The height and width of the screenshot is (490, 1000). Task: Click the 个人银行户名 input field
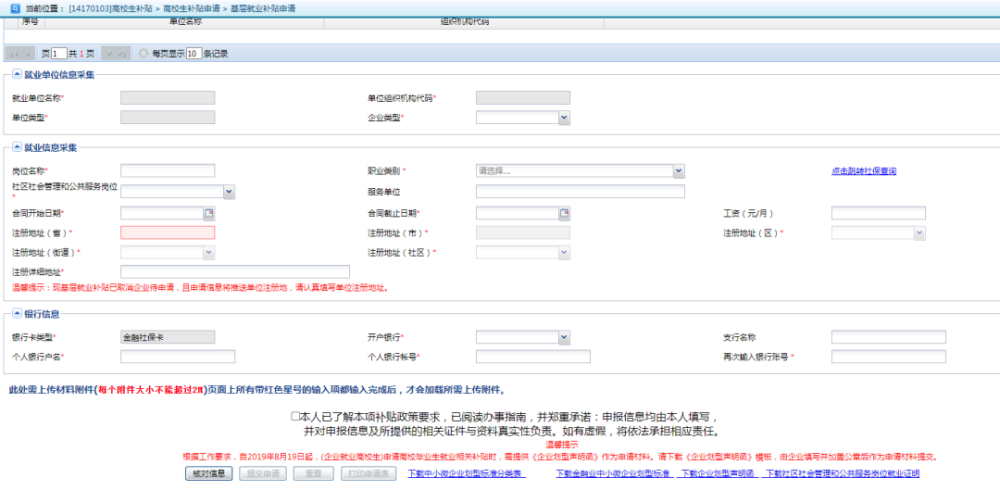point(178,357)
